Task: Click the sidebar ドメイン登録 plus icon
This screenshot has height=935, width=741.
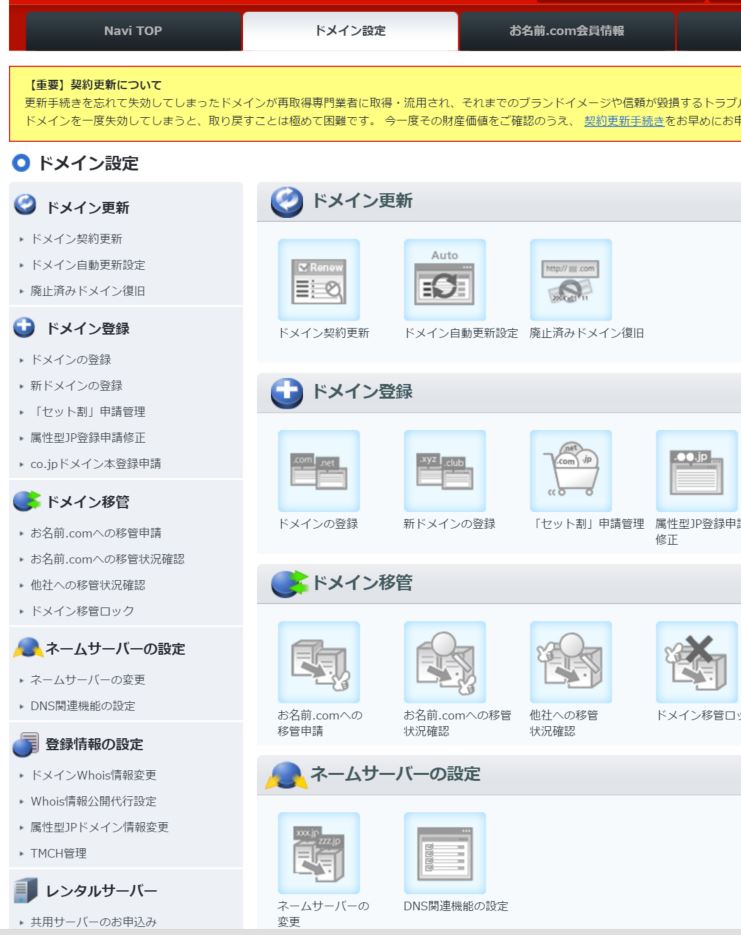Action: pos(24,327)
